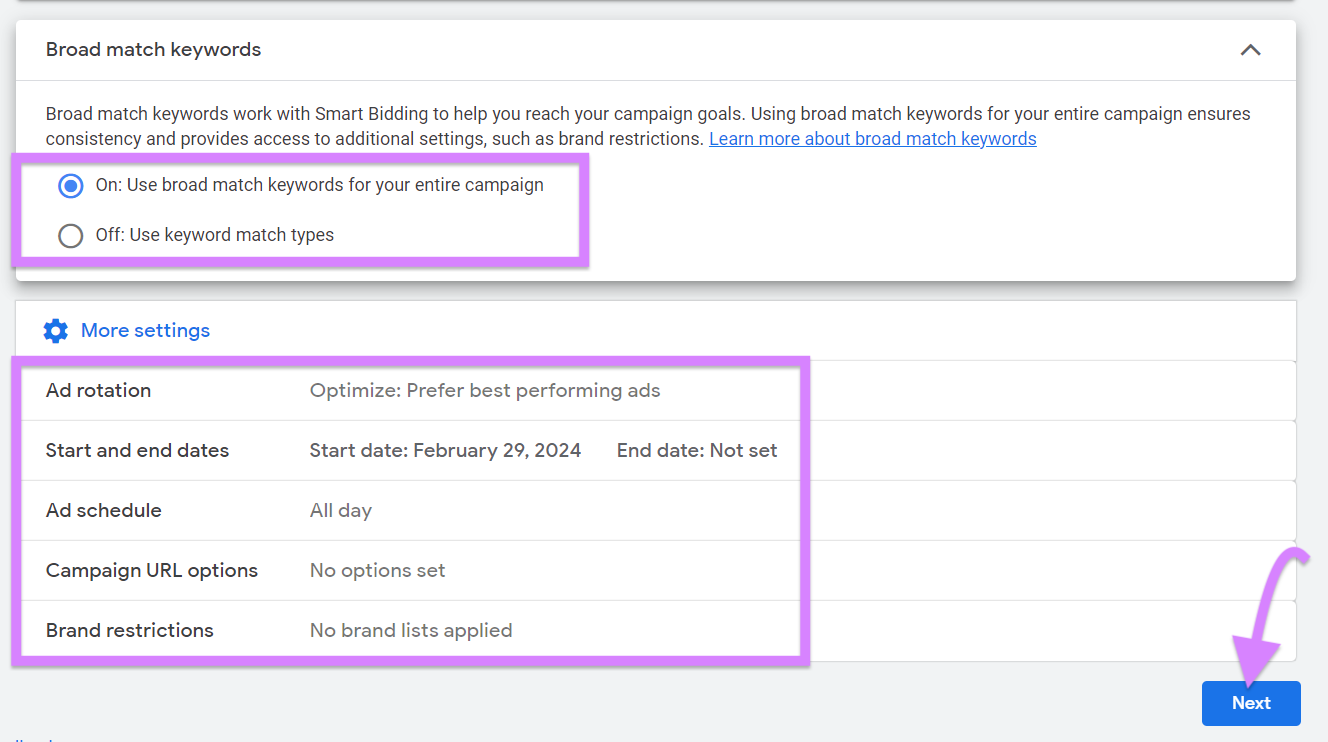Click the Broad match keywords section header
This screenshot has width=1328, height=742.
tap(153, 48)
